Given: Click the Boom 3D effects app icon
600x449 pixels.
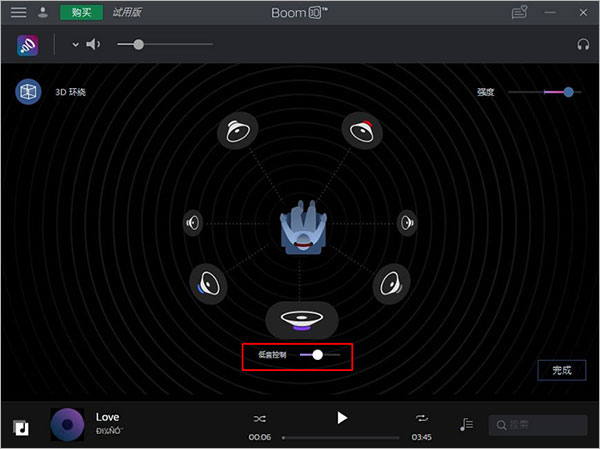Looking at the screenshot, I should (28, 45).
